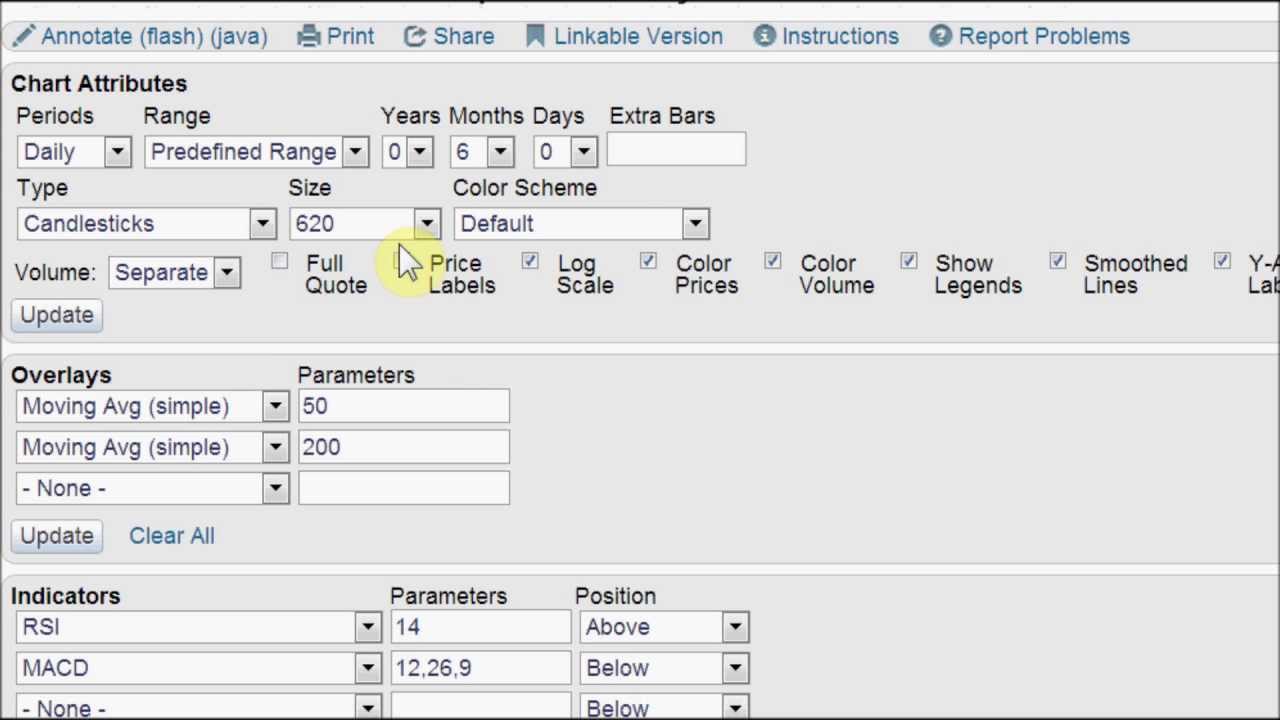Open RSI position dropdown showing Above

pyautogui.click(x=664, y=627)
